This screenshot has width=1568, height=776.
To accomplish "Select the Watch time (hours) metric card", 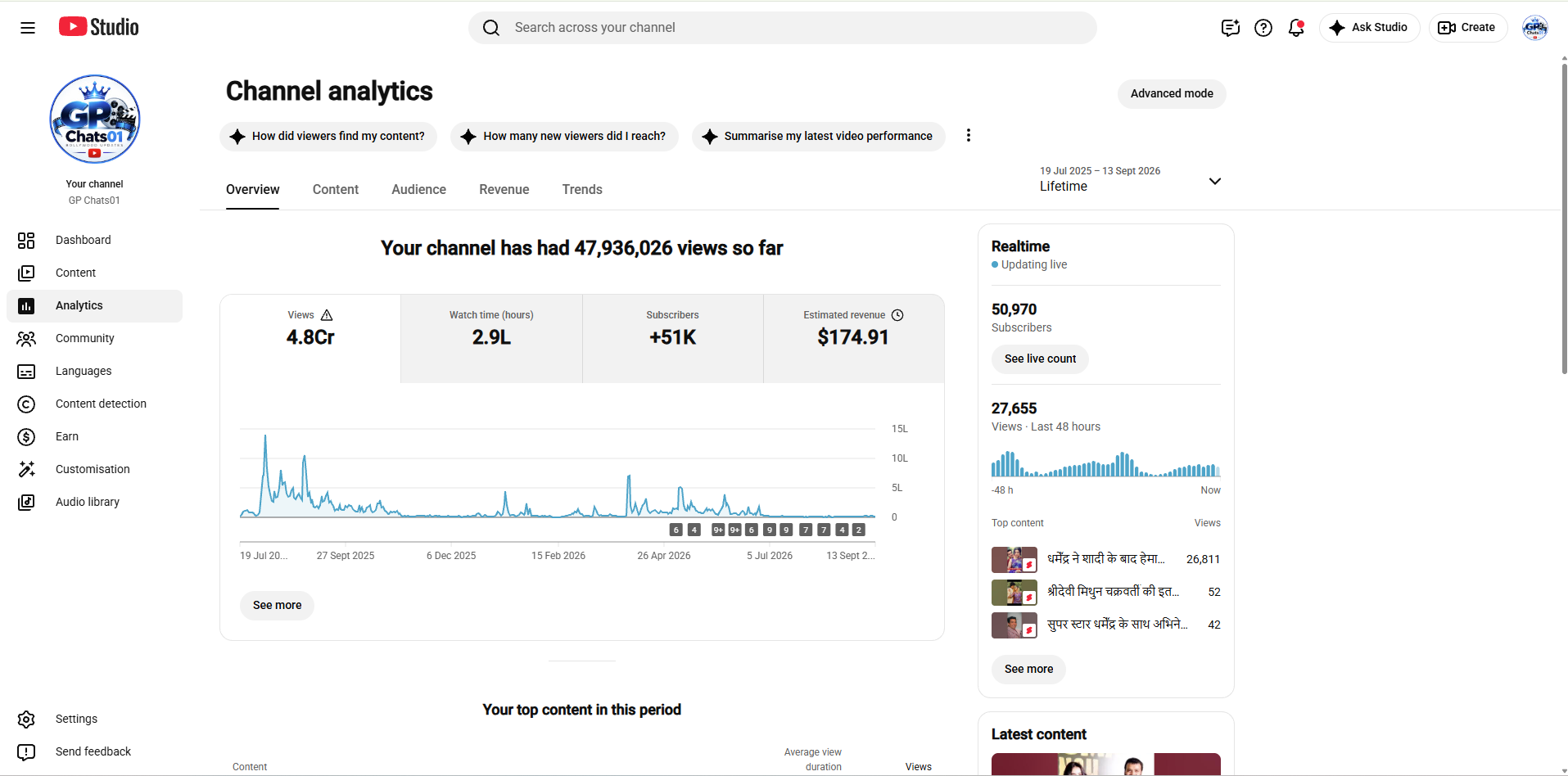I will click(491, 339).
